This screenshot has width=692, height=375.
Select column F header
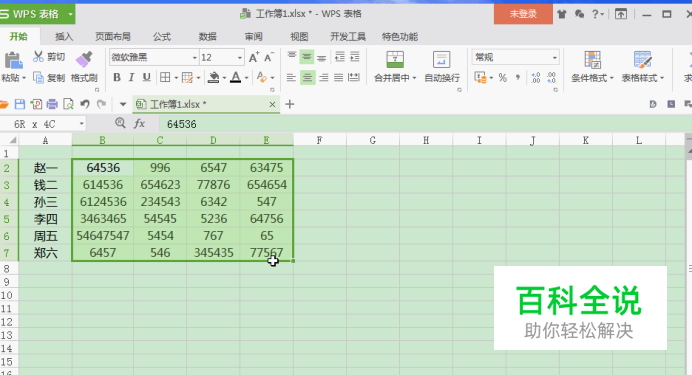pyautogui.click(x=320, y=140)
